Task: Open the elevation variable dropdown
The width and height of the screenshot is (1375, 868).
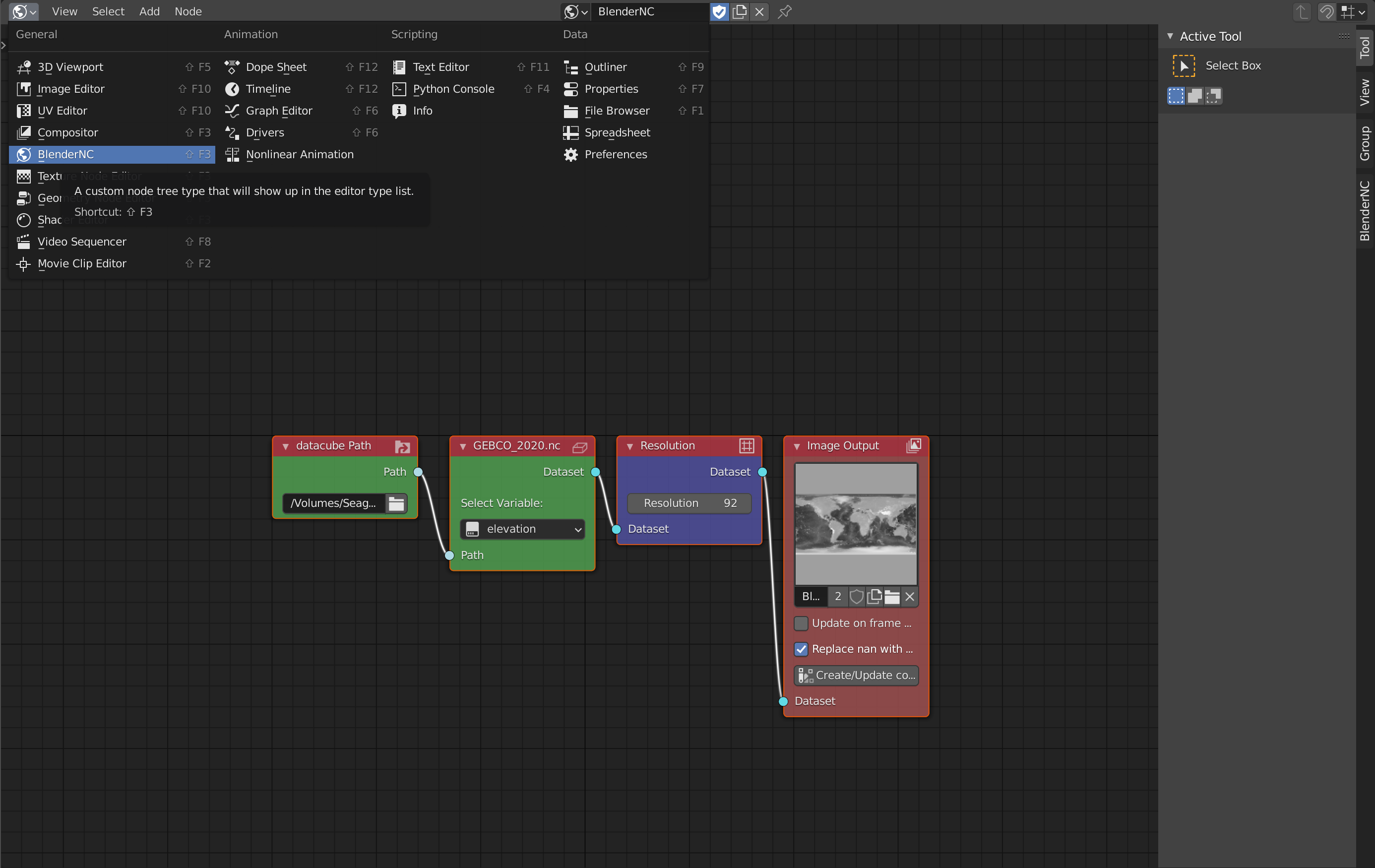Action: [522, 529]
